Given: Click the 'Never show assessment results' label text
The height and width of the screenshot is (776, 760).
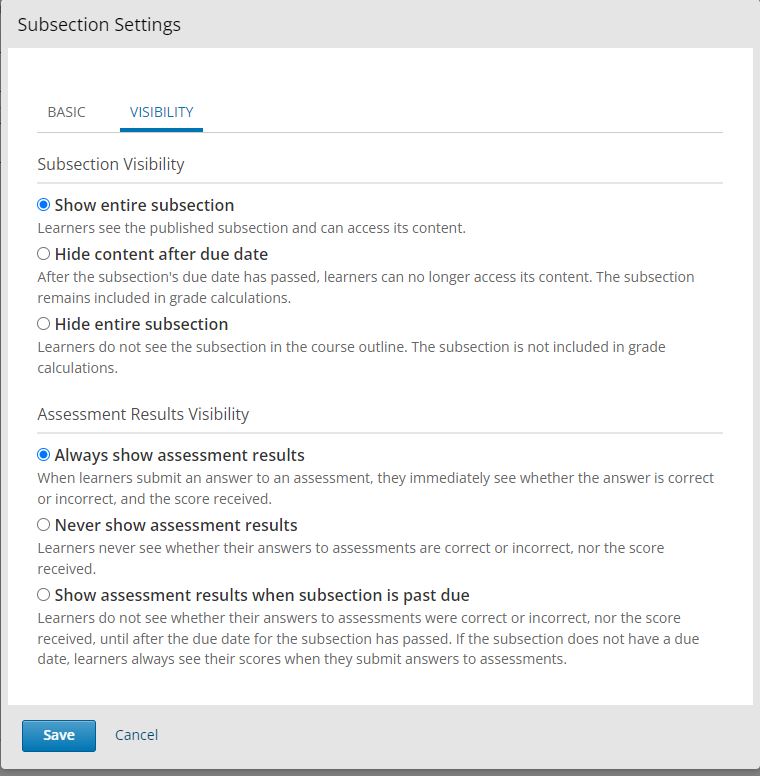Looking at the screenshot, I should point(176,525).
